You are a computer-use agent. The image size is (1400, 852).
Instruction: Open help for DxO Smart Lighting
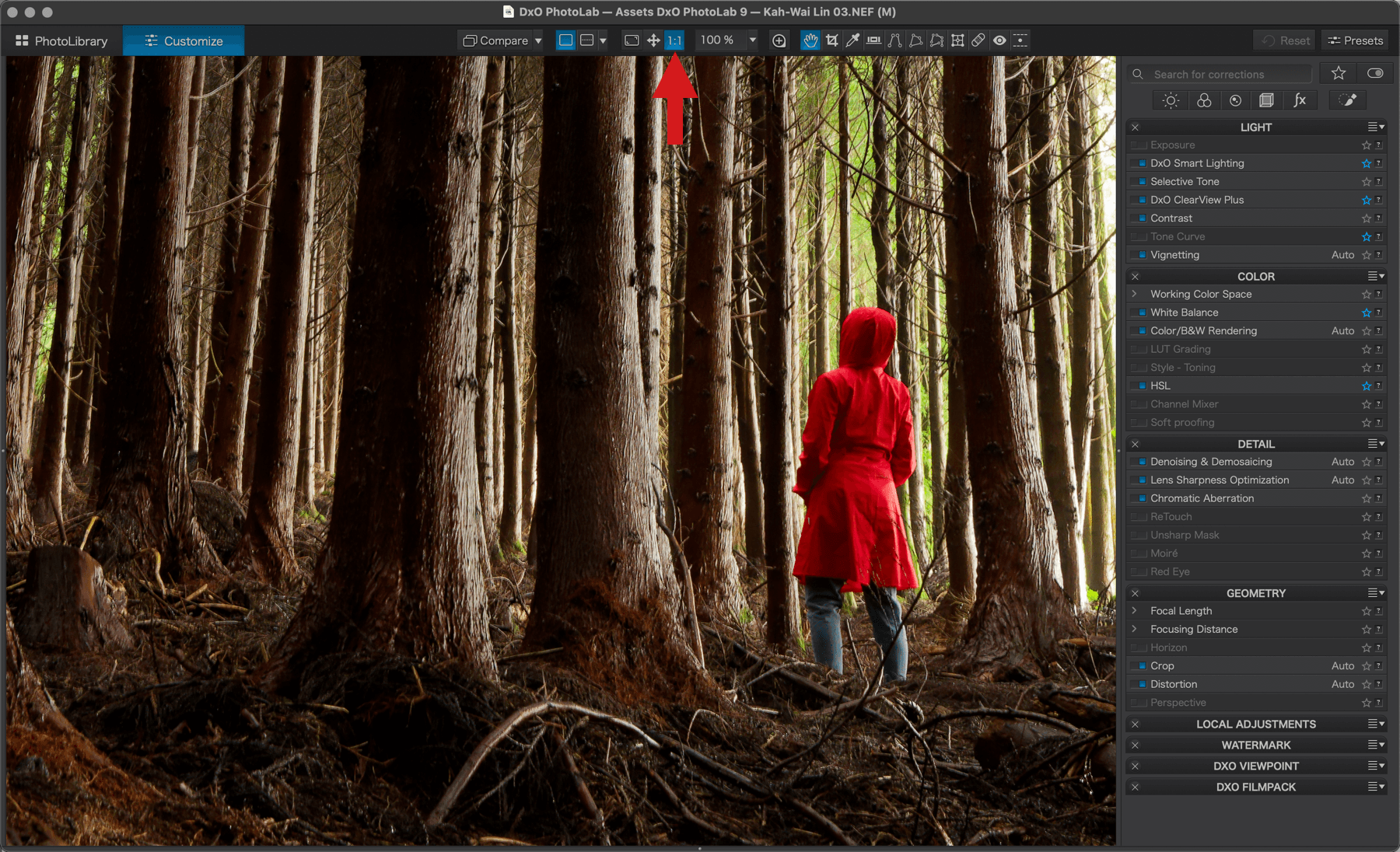click(1379, 163)
